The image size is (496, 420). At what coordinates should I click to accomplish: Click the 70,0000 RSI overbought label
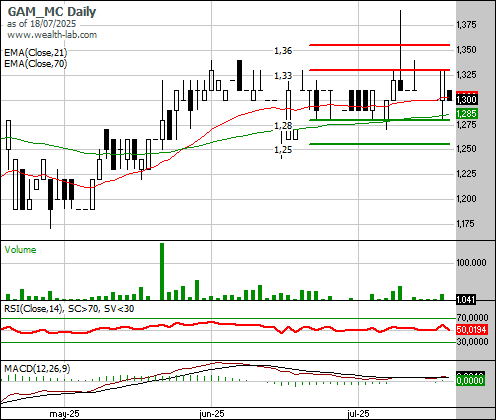(472, 318)
